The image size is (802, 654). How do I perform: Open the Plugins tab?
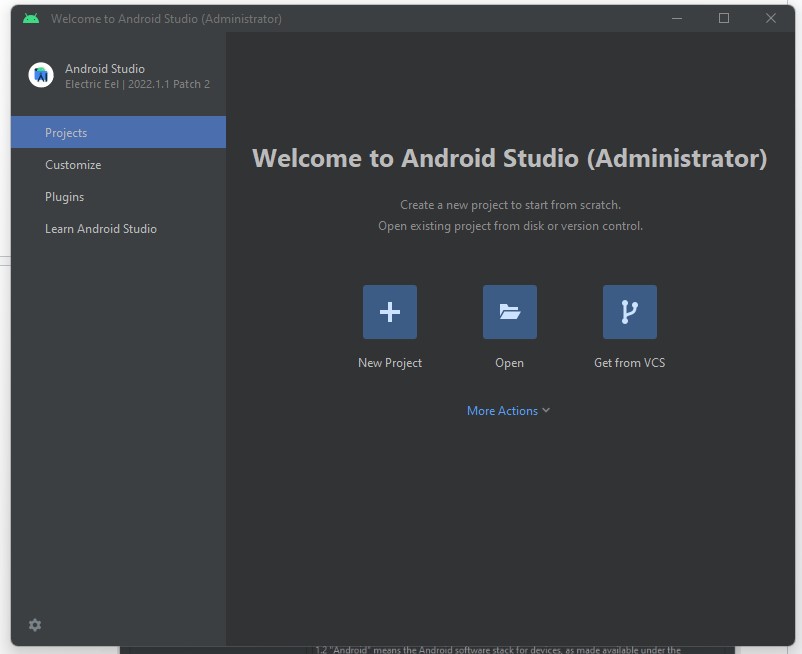[x=118, y=197]
